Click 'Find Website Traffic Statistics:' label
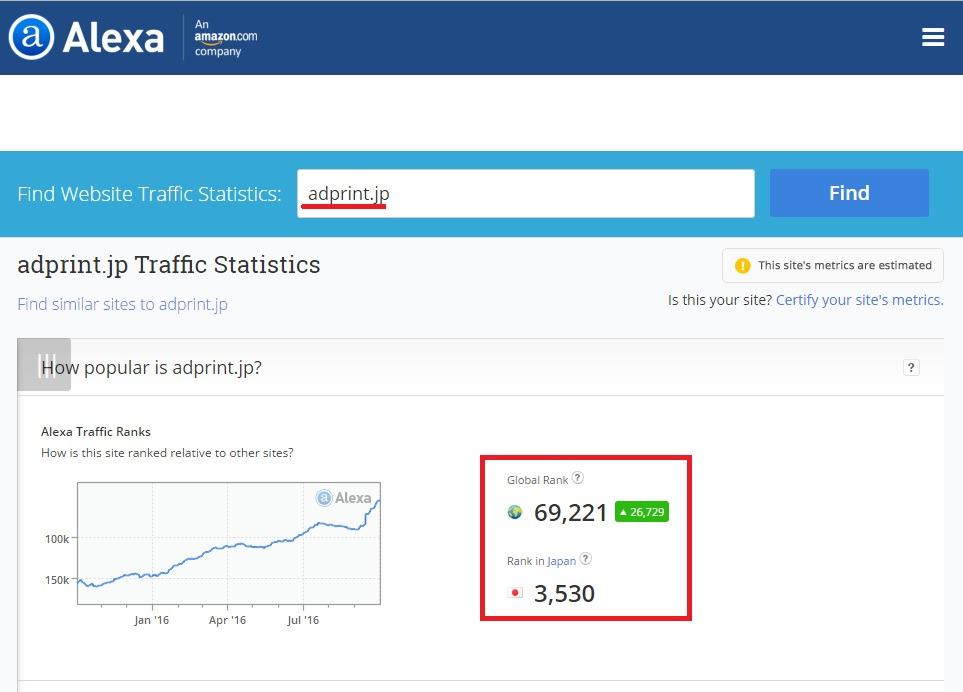This screenshot has height=692, width=963. [149, 194]
